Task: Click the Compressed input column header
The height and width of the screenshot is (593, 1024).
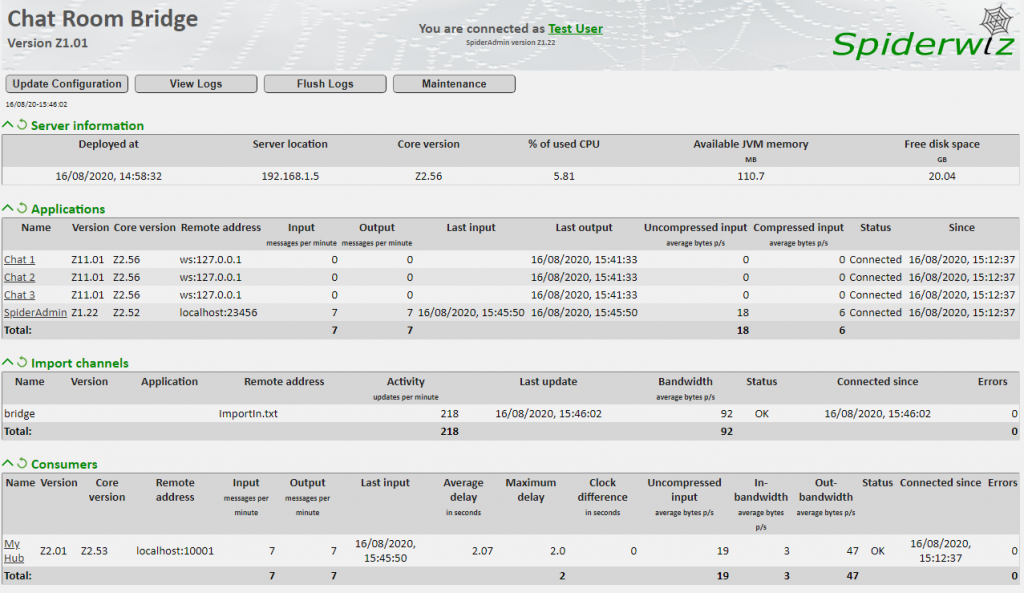Action: point(798,227)
